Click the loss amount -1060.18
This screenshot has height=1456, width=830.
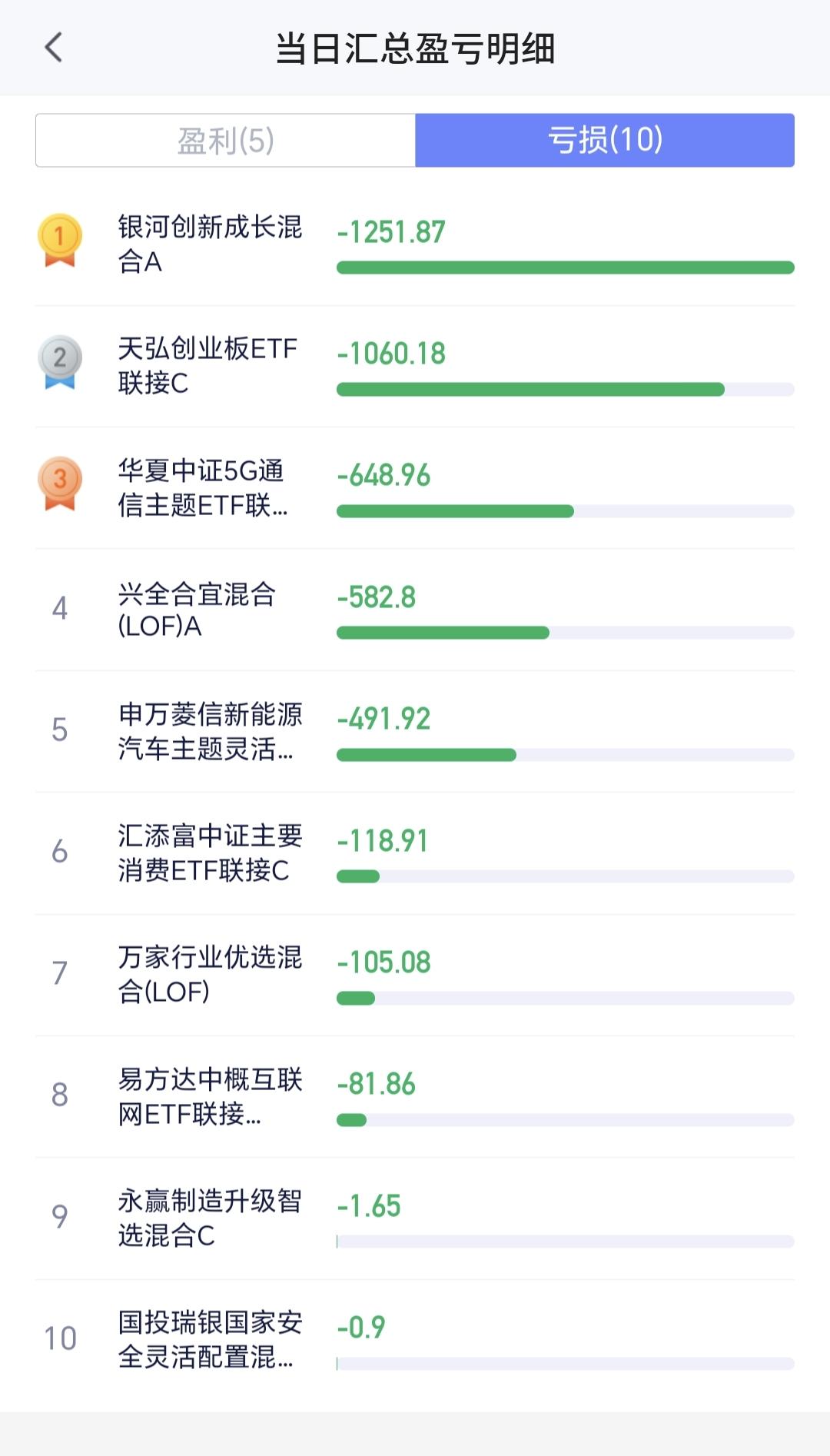pos(391,354)
